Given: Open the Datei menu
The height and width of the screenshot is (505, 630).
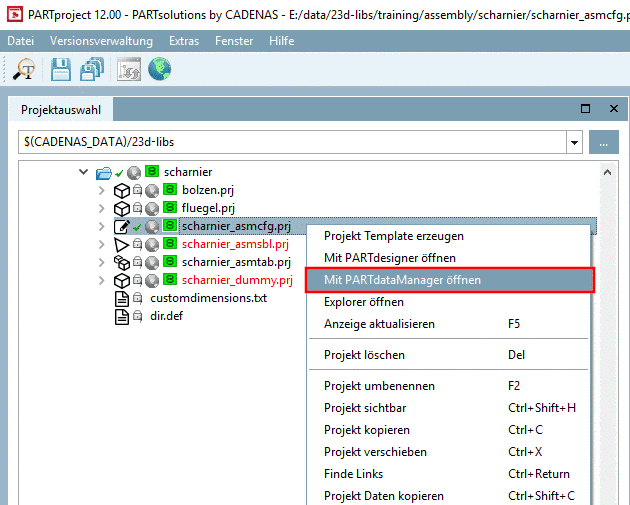Looking at the screenshot, I should (20, 41).
